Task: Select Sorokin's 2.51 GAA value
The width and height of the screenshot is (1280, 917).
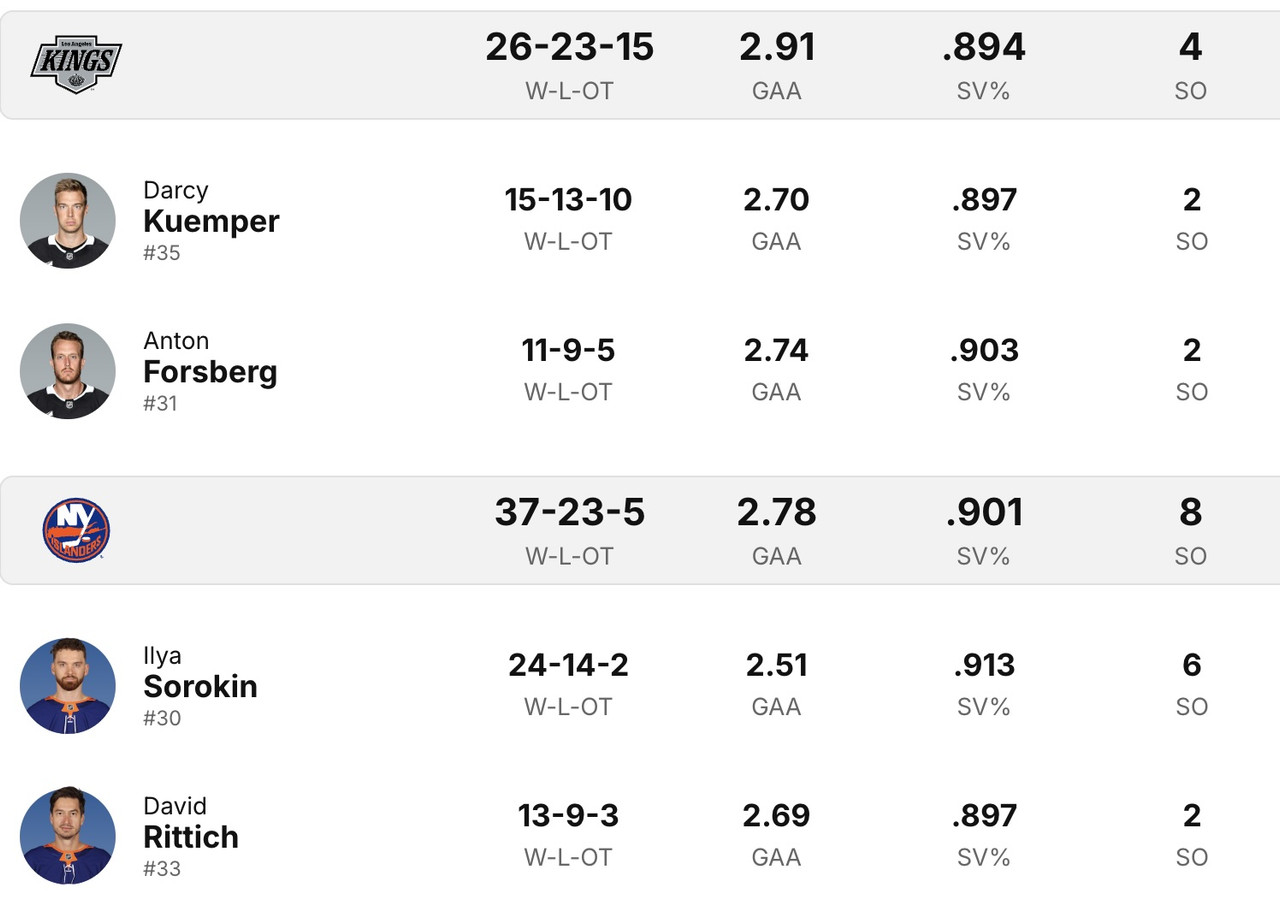Action: pos(776,665)
